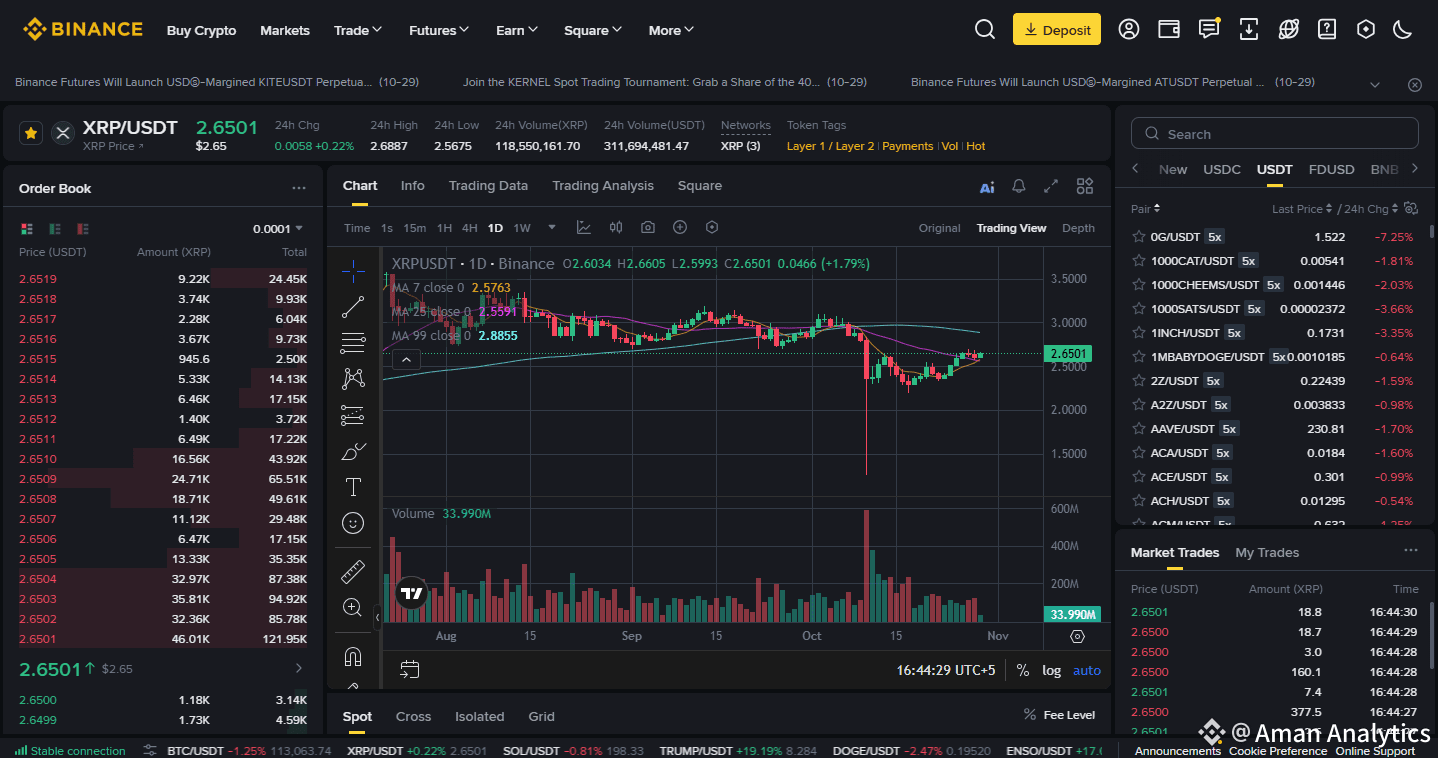Open order book precision 0.0001 dropdown
Screen dimensions: 1438x758
[278, 229]
